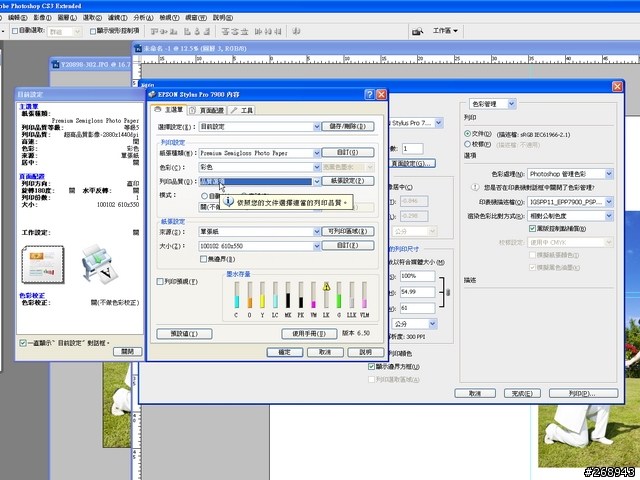640x480 pixels.
Task: Click the Distribute bottom edges icon
Action: pyautogui.click(x=244, y=31)
